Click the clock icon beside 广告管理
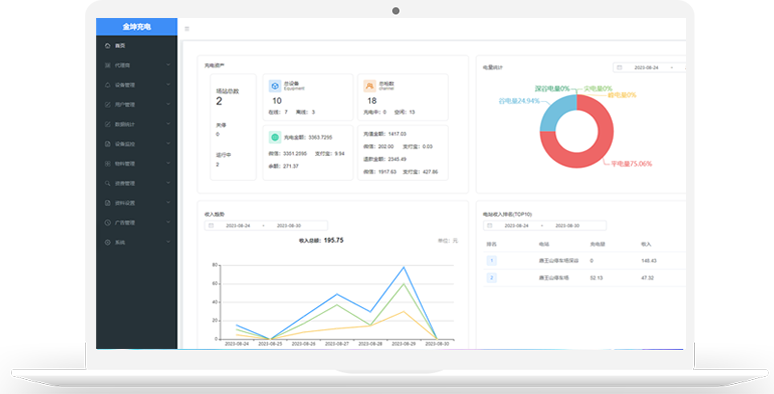 tap(108, 223)
